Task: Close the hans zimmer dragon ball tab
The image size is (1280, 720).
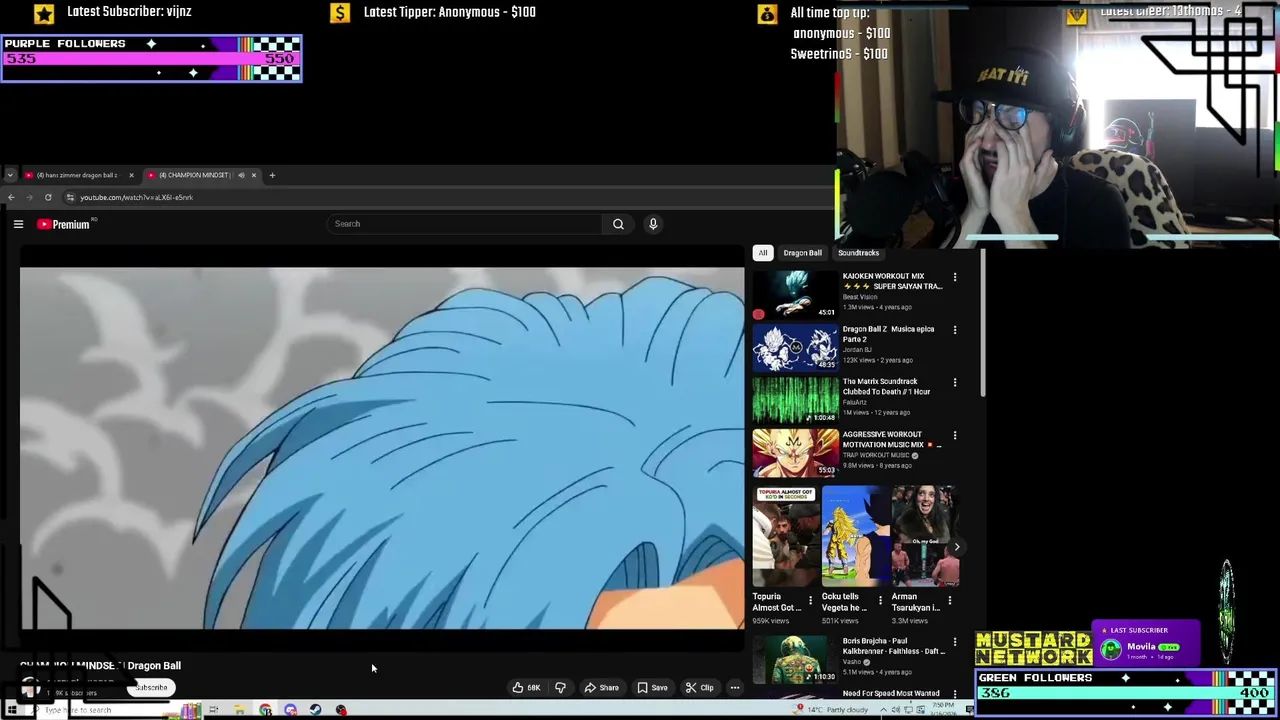Action: 131,175
